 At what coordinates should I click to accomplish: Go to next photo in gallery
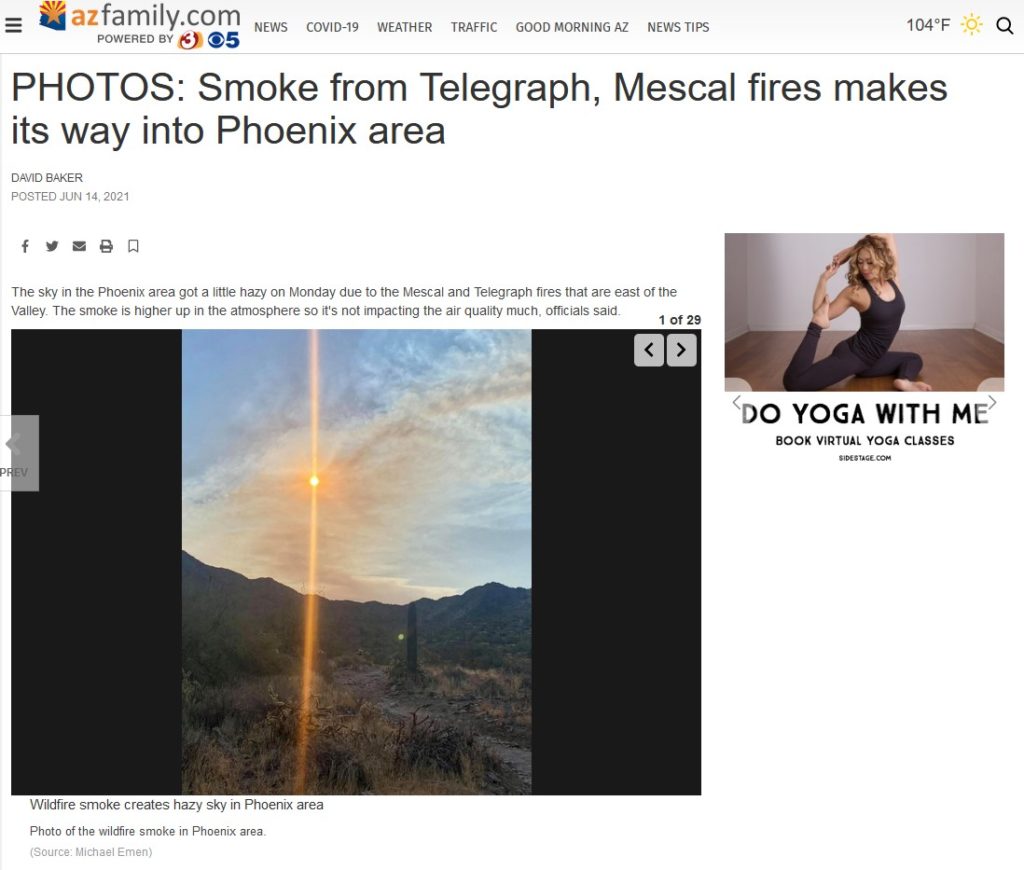click(x=681, y=350)
